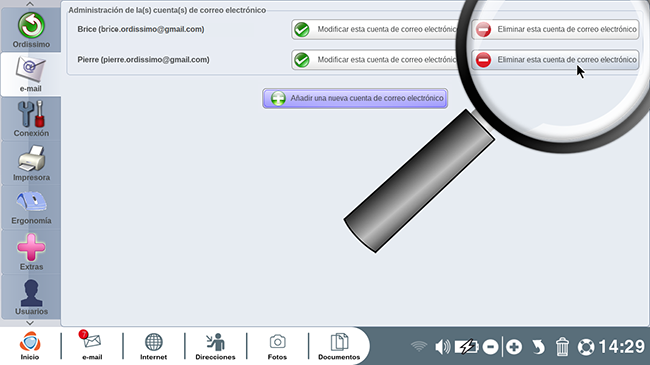This screenshot has height=365, width=650.
Task: Delete the Brice email account
Action: tap(555, 29)
